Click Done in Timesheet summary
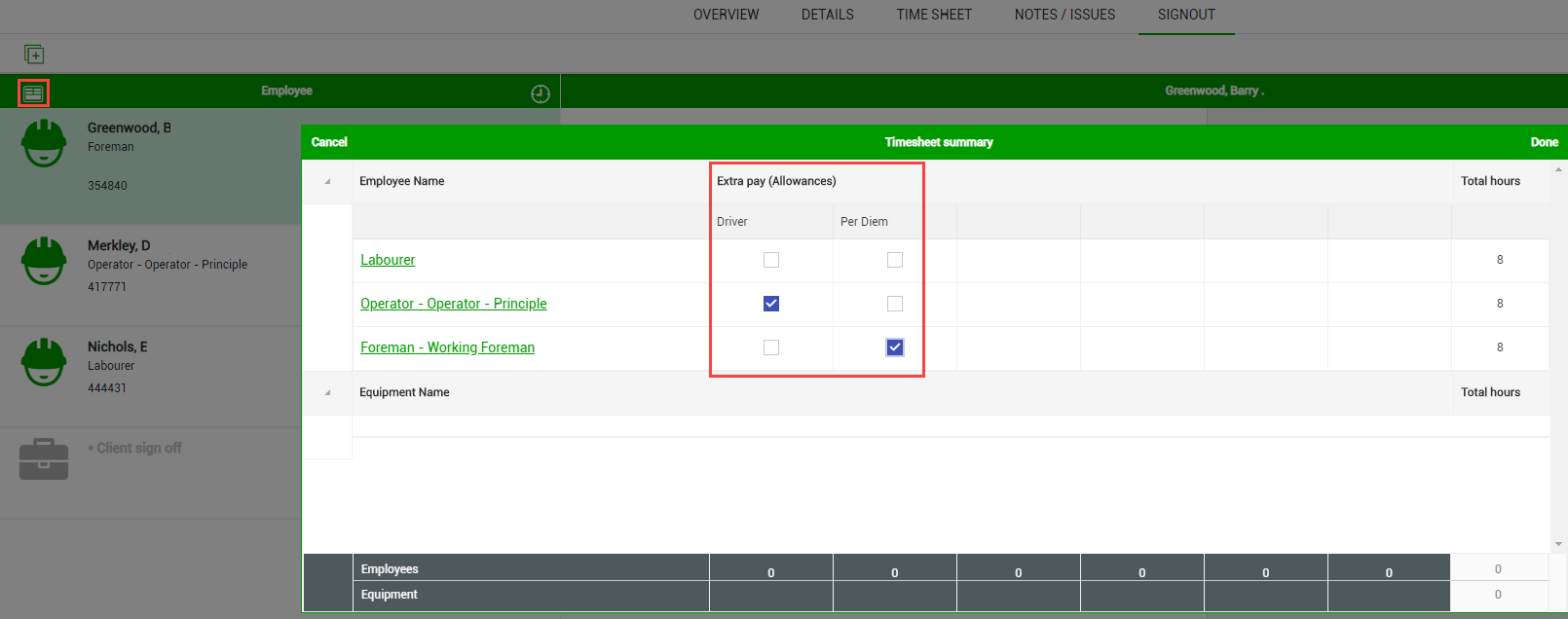 [1544, 142]
